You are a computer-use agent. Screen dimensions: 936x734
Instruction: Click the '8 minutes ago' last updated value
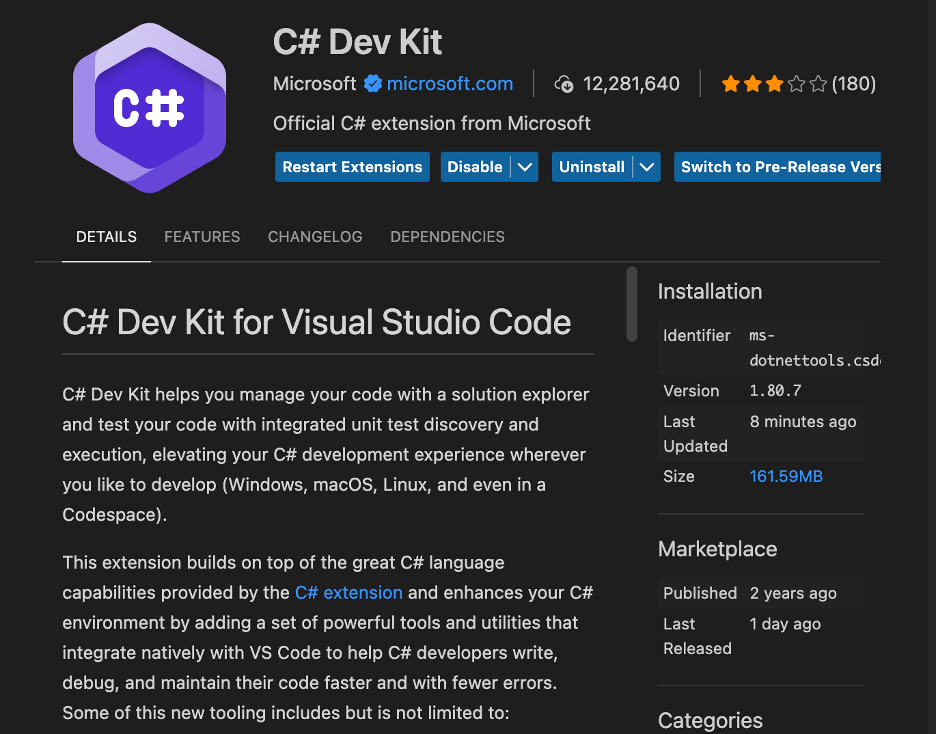coord(803,422)
